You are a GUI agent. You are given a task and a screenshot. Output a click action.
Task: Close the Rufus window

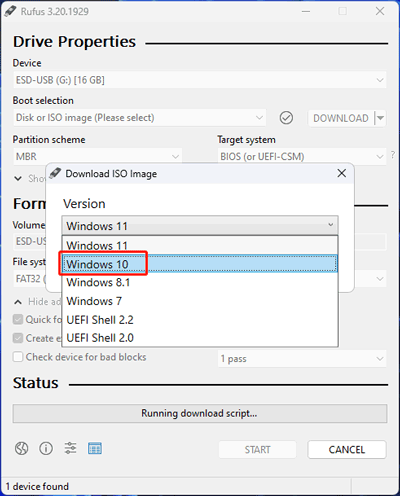coord(380,11)
